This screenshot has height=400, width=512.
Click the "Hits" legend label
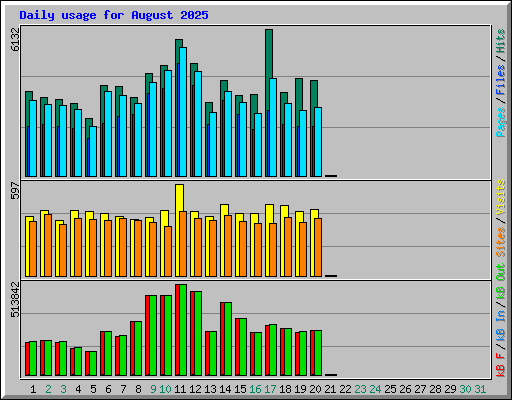pos(501,41)
